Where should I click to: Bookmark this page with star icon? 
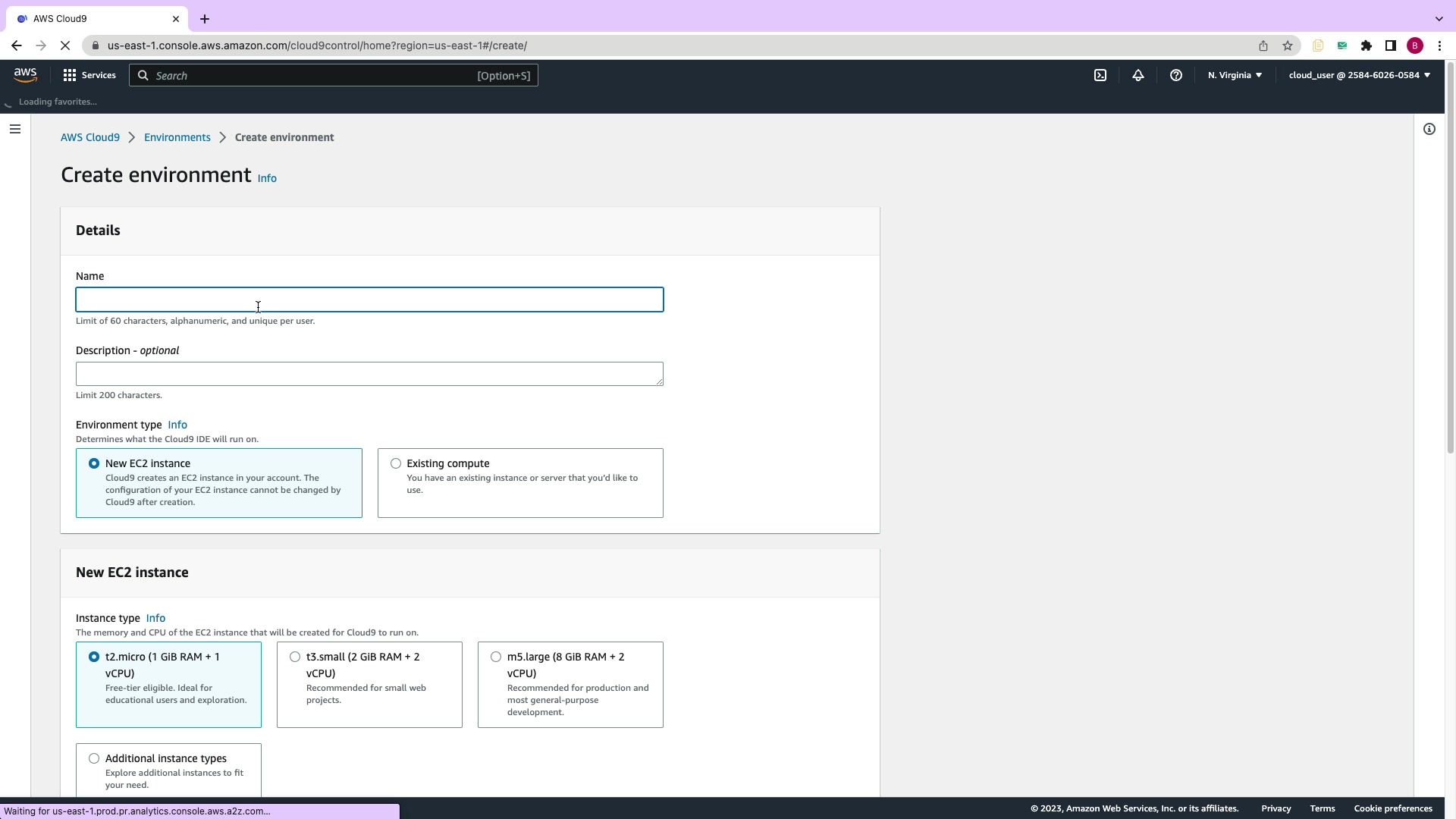tap(1288, 45)
